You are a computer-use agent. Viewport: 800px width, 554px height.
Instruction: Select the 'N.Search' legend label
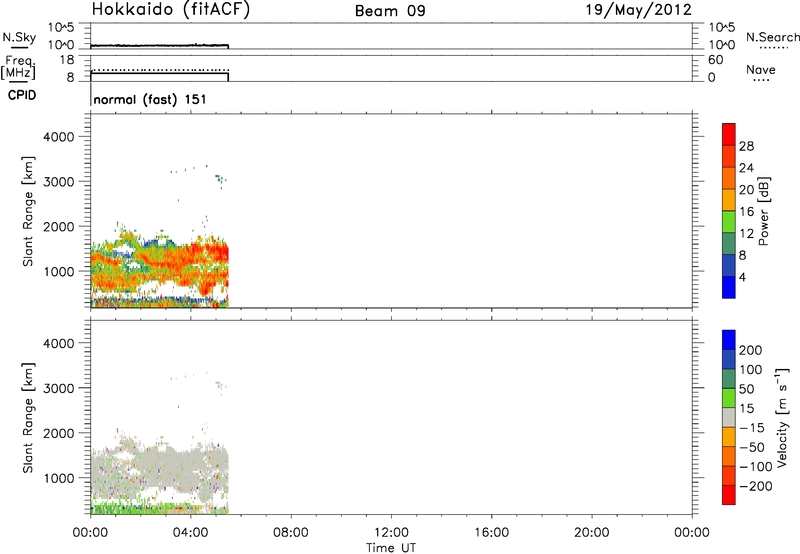(772, 37)
